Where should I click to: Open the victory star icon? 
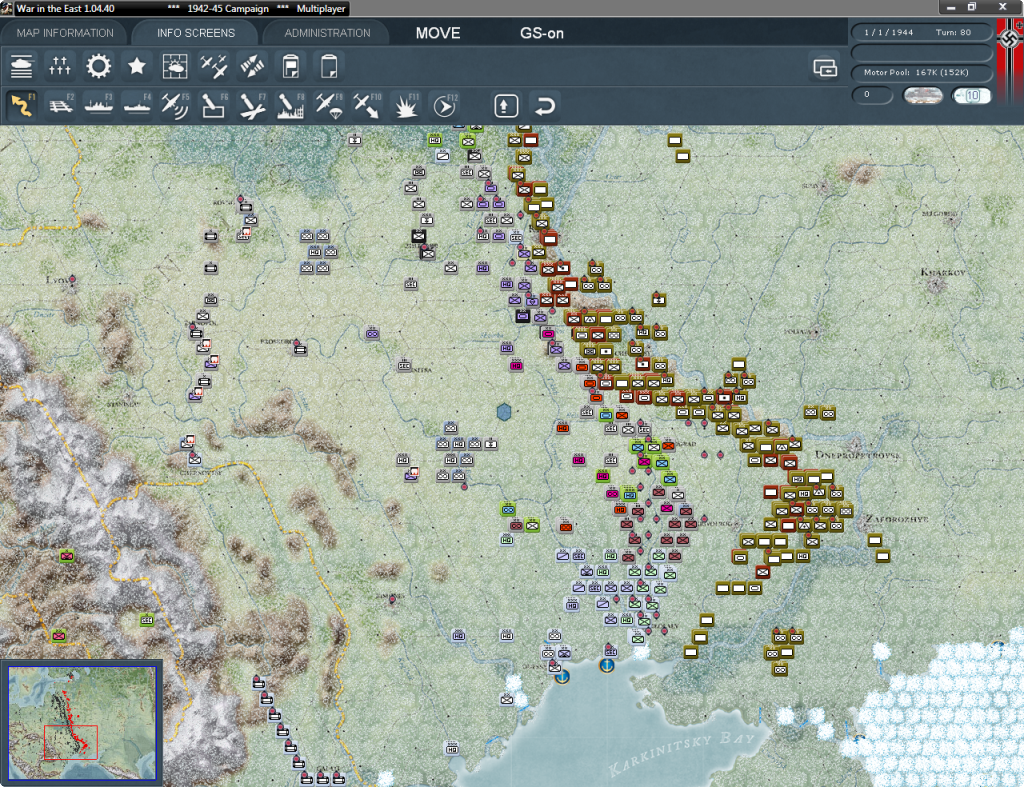pyautogui.click(x=136, y=67)
